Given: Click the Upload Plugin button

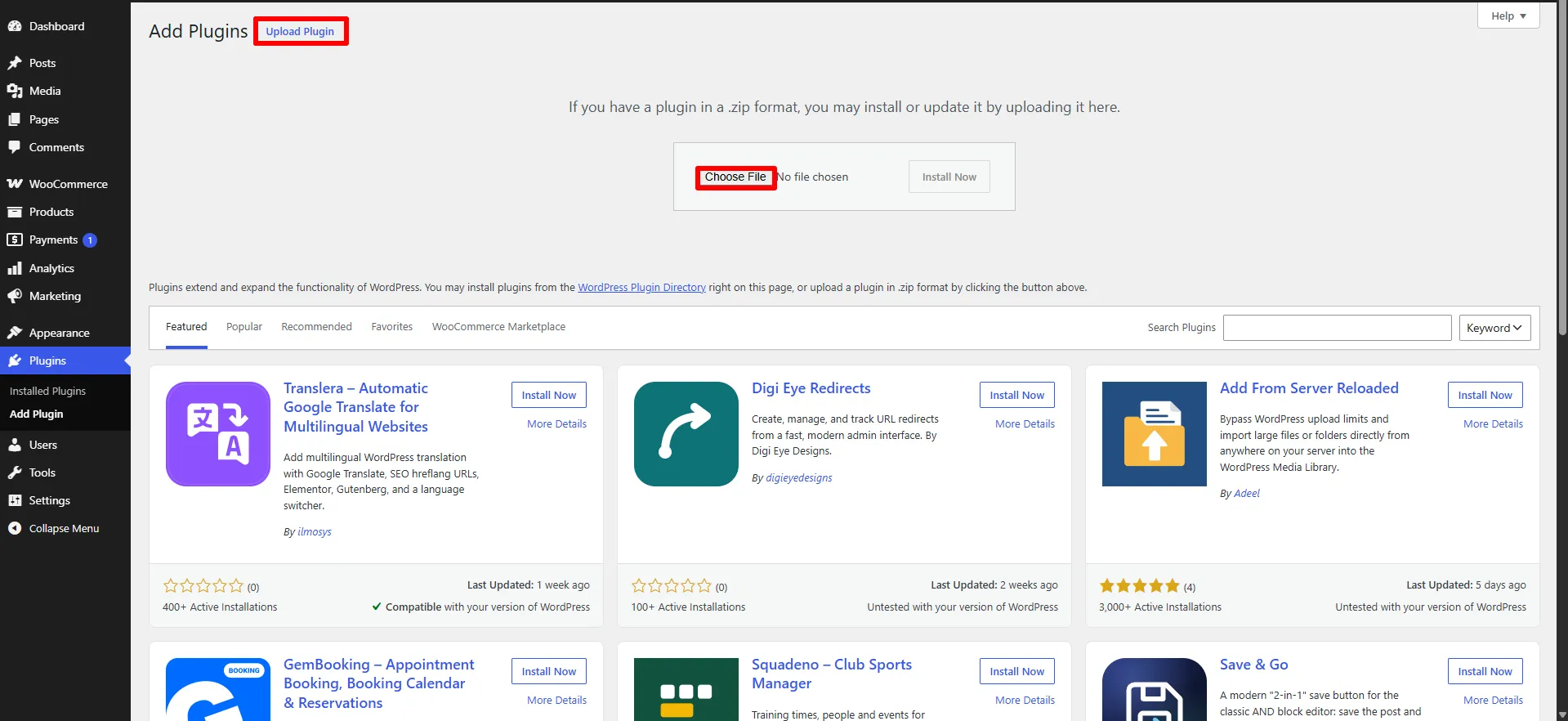Looking at the screenshot, I should pos(300,31).
